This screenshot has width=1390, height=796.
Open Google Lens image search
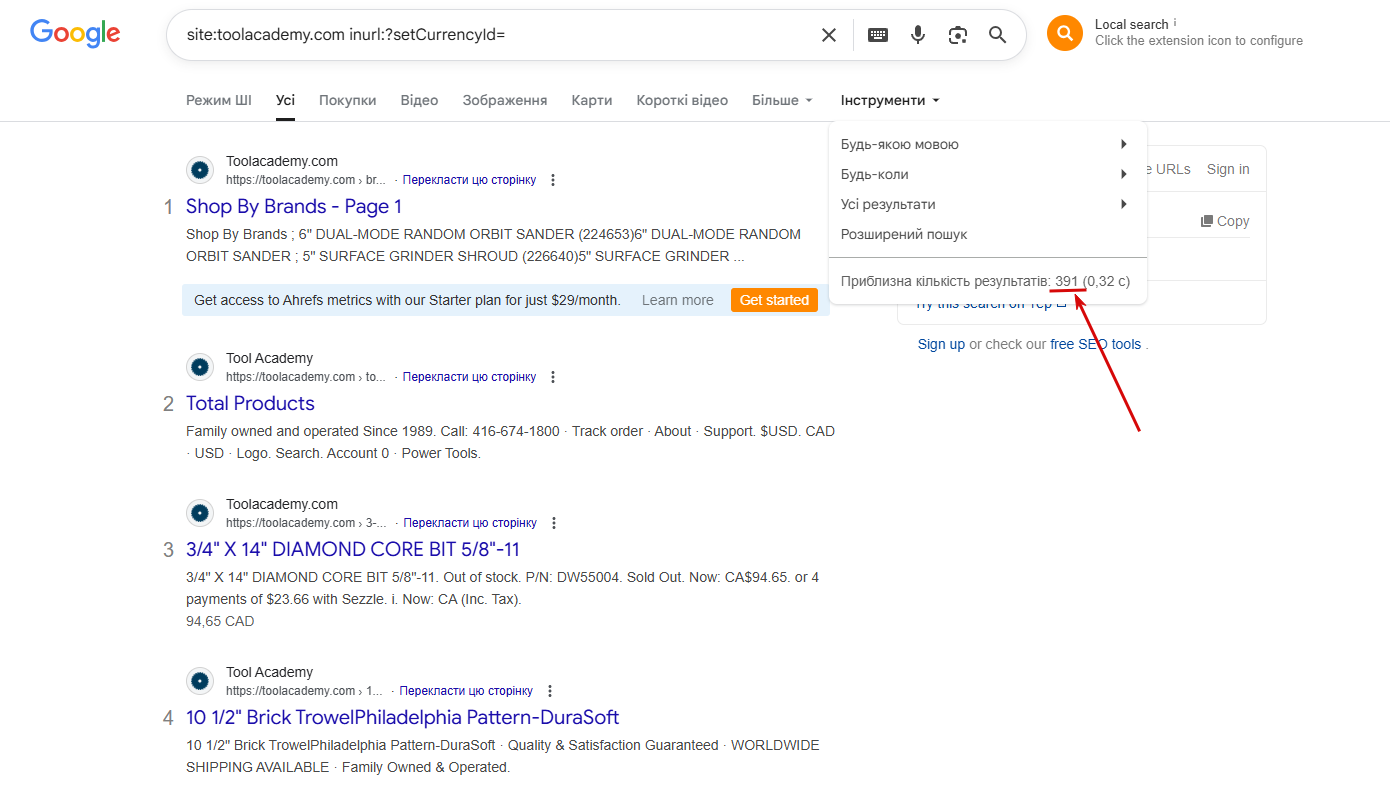point(958,35)
